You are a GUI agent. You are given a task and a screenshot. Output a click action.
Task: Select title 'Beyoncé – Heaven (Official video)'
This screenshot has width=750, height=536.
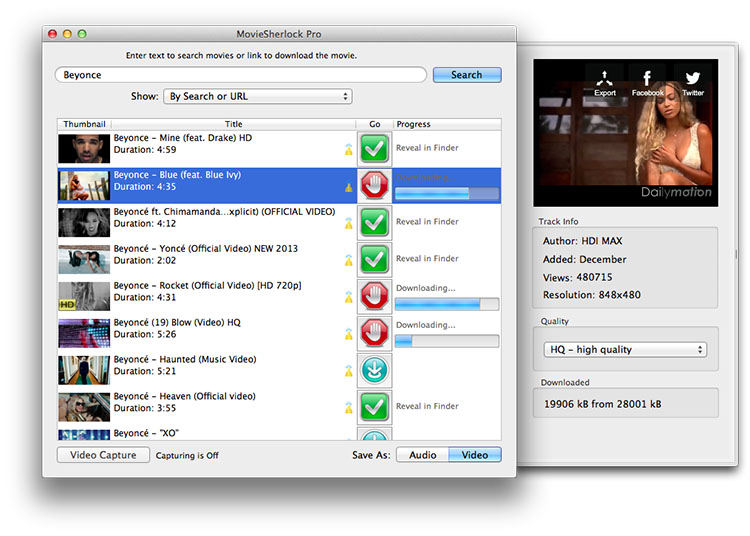185,396
